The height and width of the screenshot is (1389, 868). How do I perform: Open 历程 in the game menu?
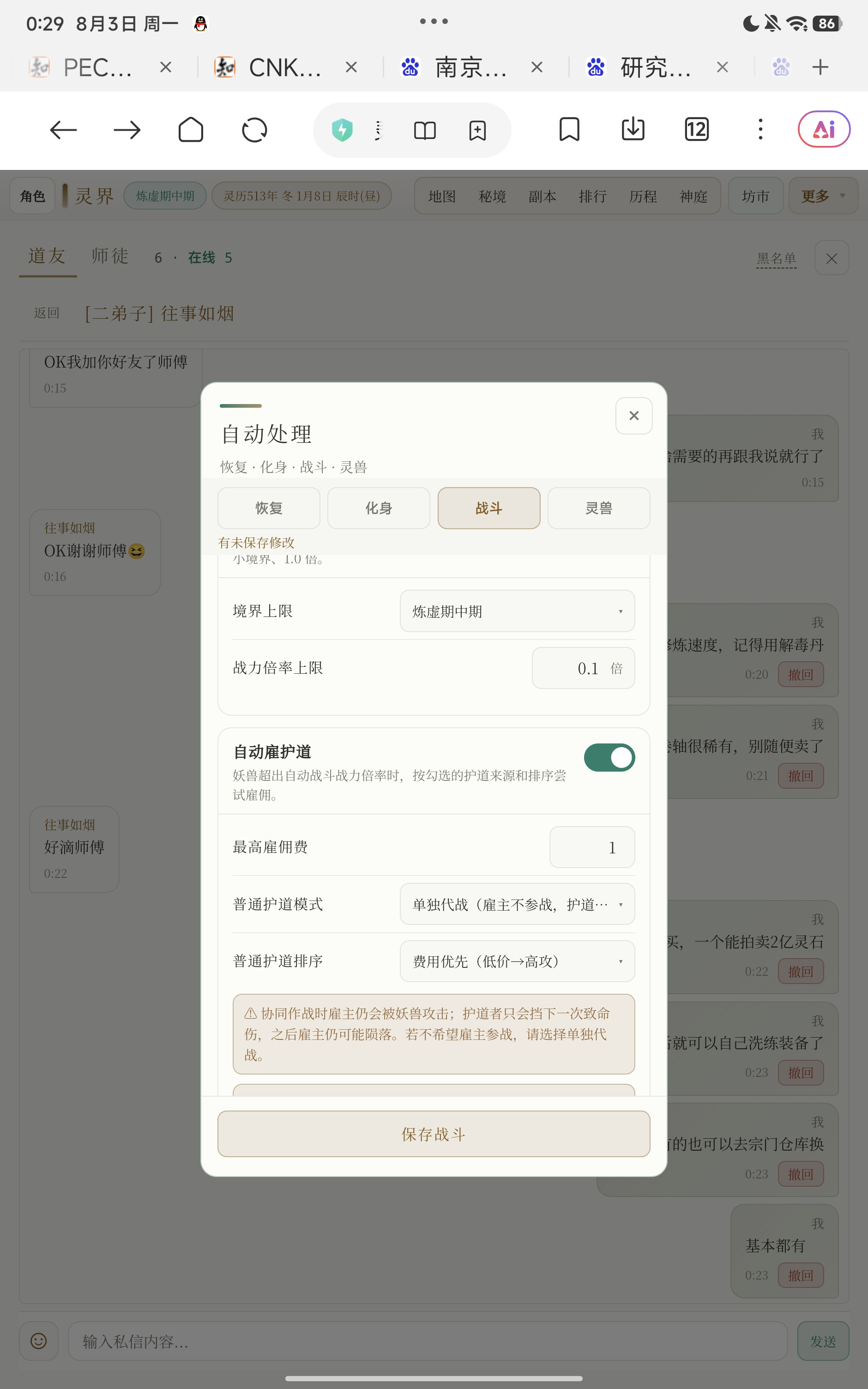pos(643,197)
